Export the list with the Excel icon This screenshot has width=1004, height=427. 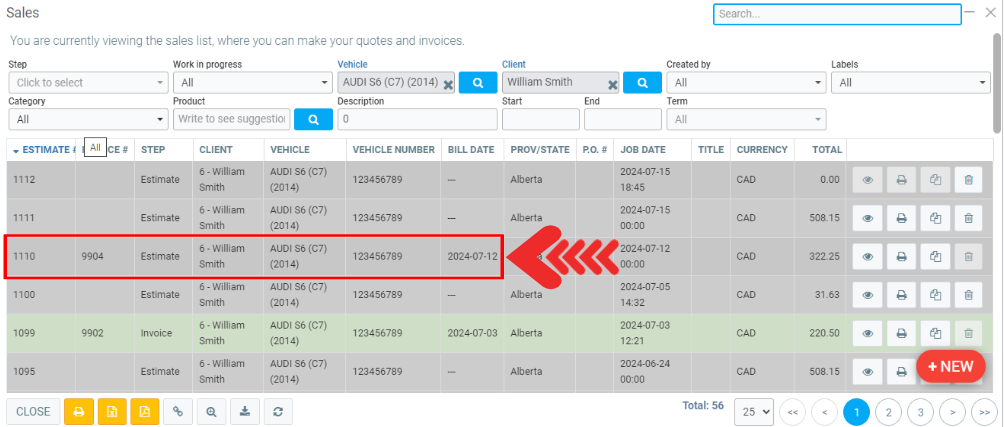[x=112, y=411]
